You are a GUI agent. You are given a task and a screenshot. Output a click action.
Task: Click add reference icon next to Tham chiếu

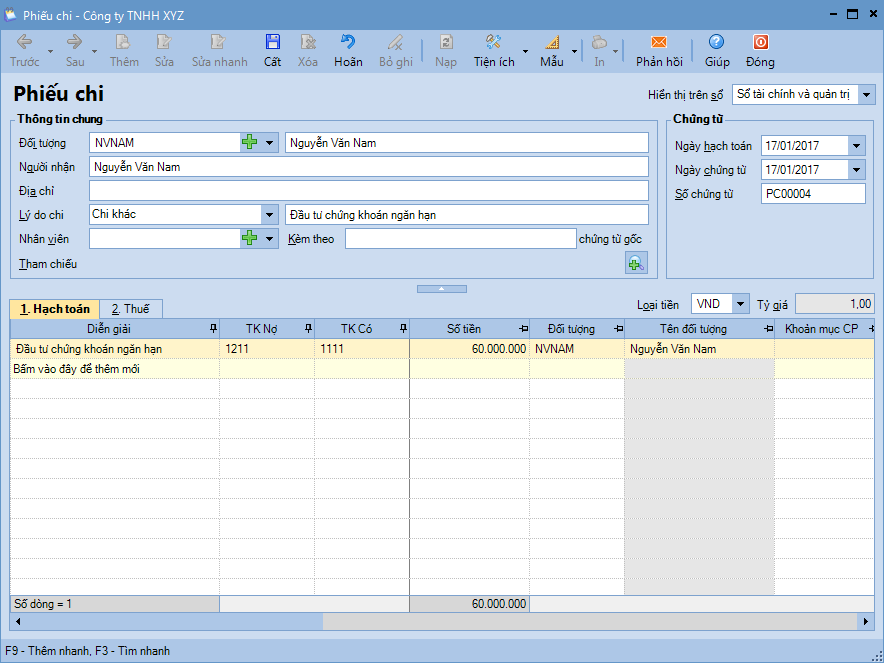coord(636,263)
